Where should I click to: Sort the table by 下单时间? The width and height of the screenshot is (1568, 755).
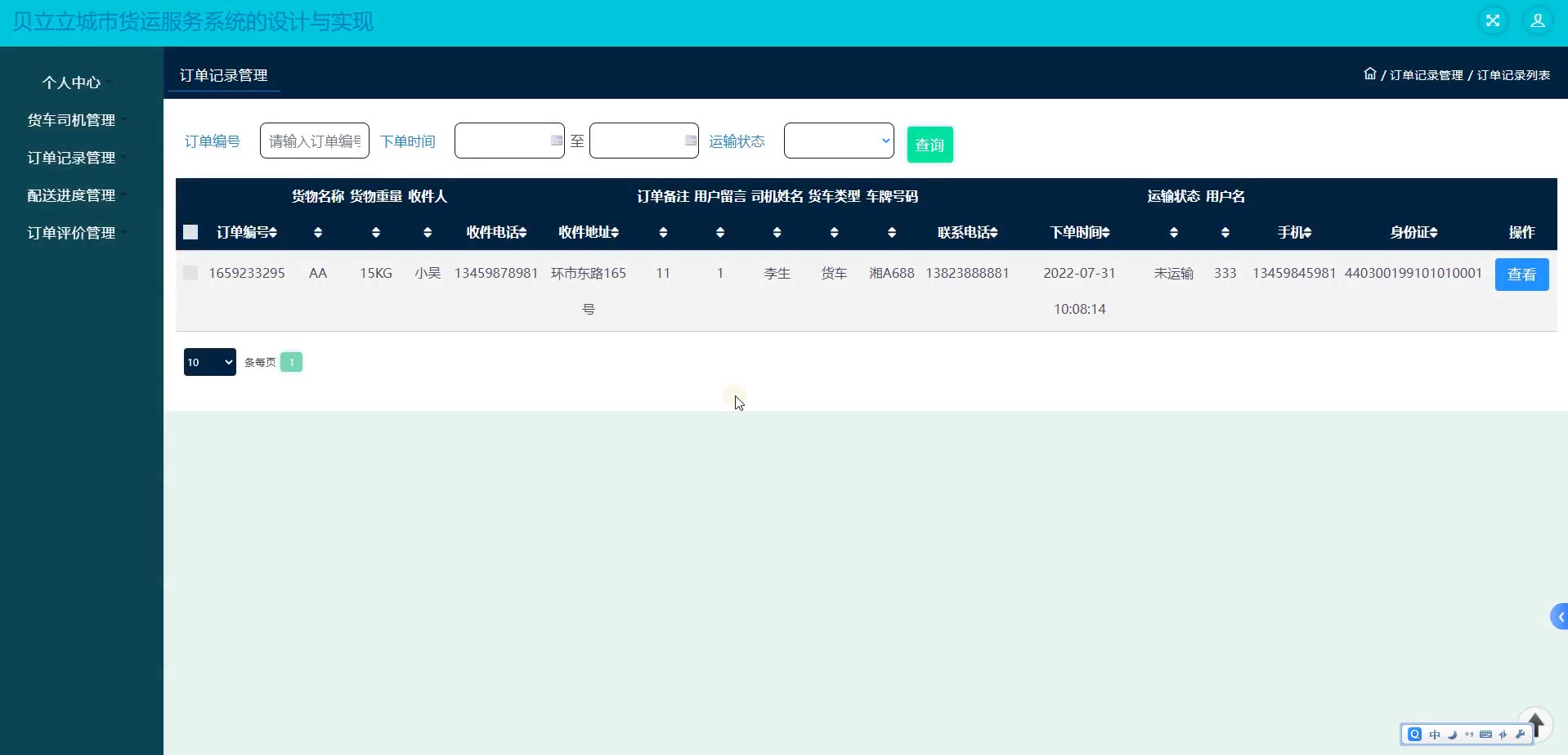pos(1080,233)
